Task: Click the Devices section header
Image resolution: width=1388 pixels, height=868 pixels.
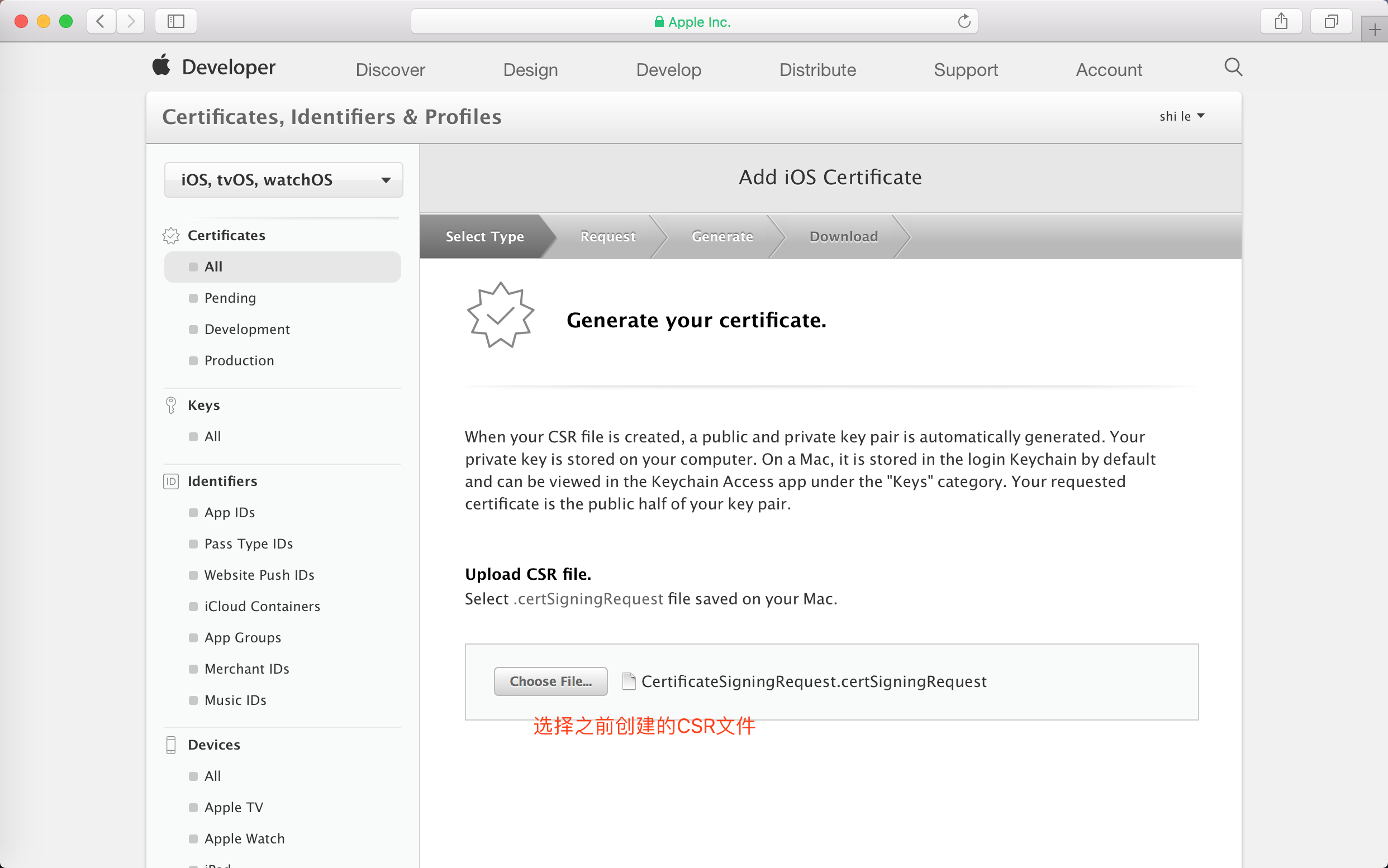Action: [214, 745]
